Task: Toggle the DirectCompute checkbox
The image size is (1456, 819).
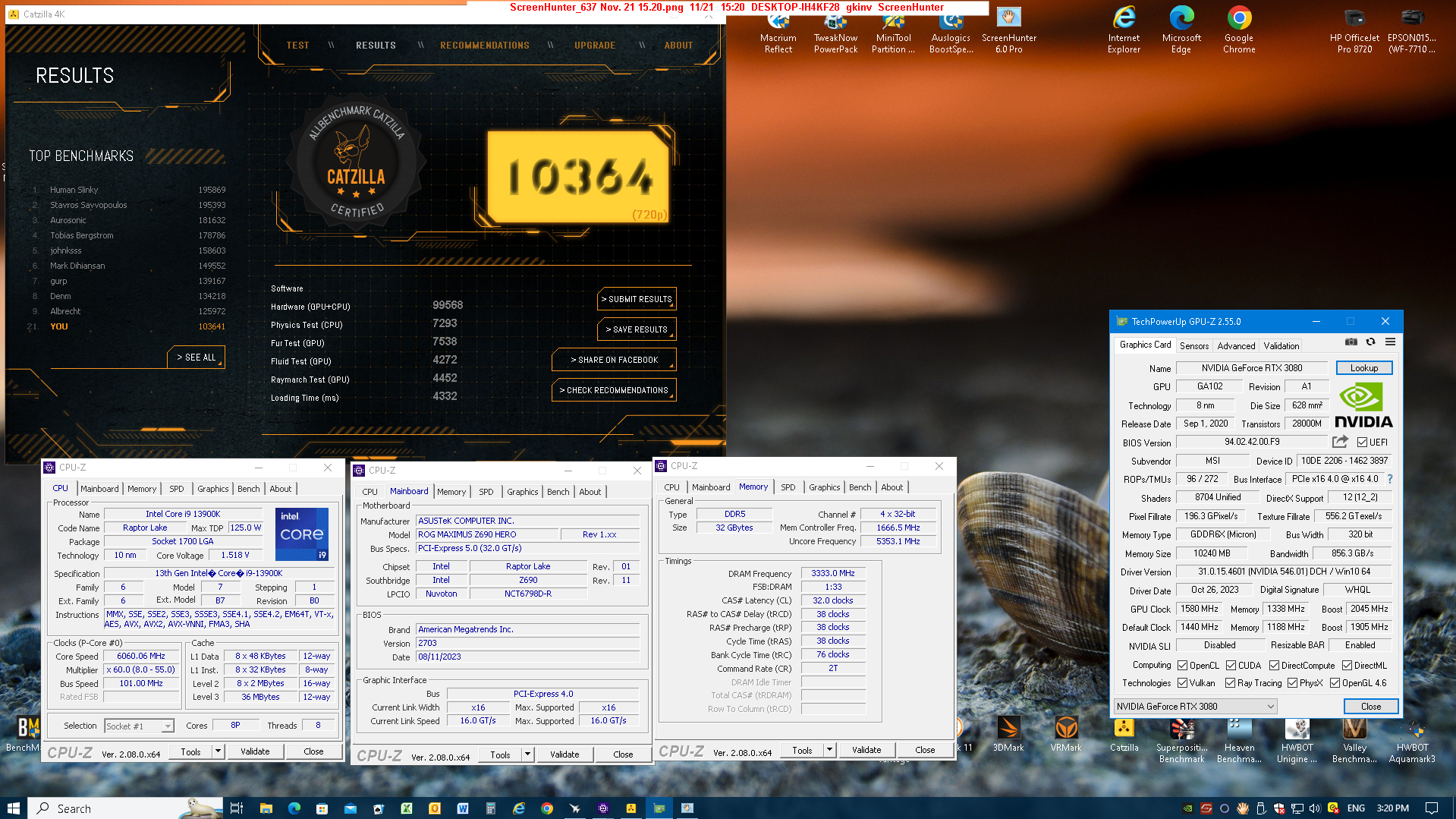Action: [x=1274, y=666]
